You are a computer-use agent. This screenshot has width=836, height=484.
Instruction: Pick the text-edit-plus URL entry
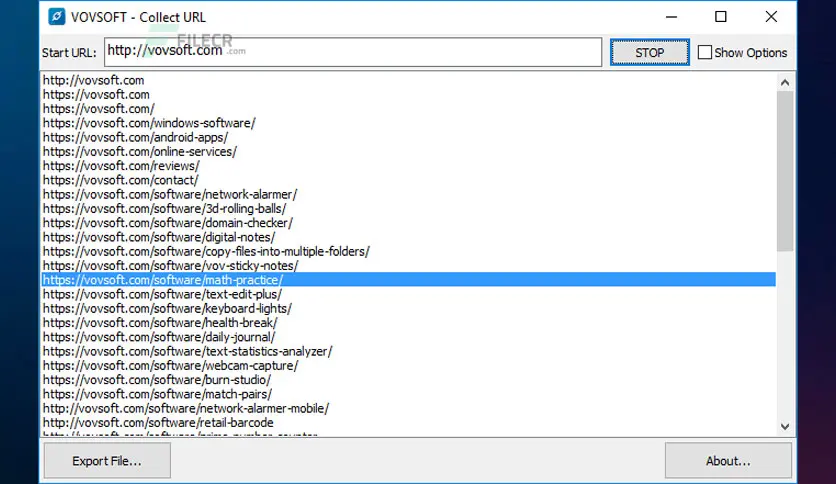[x=162, y=295]
